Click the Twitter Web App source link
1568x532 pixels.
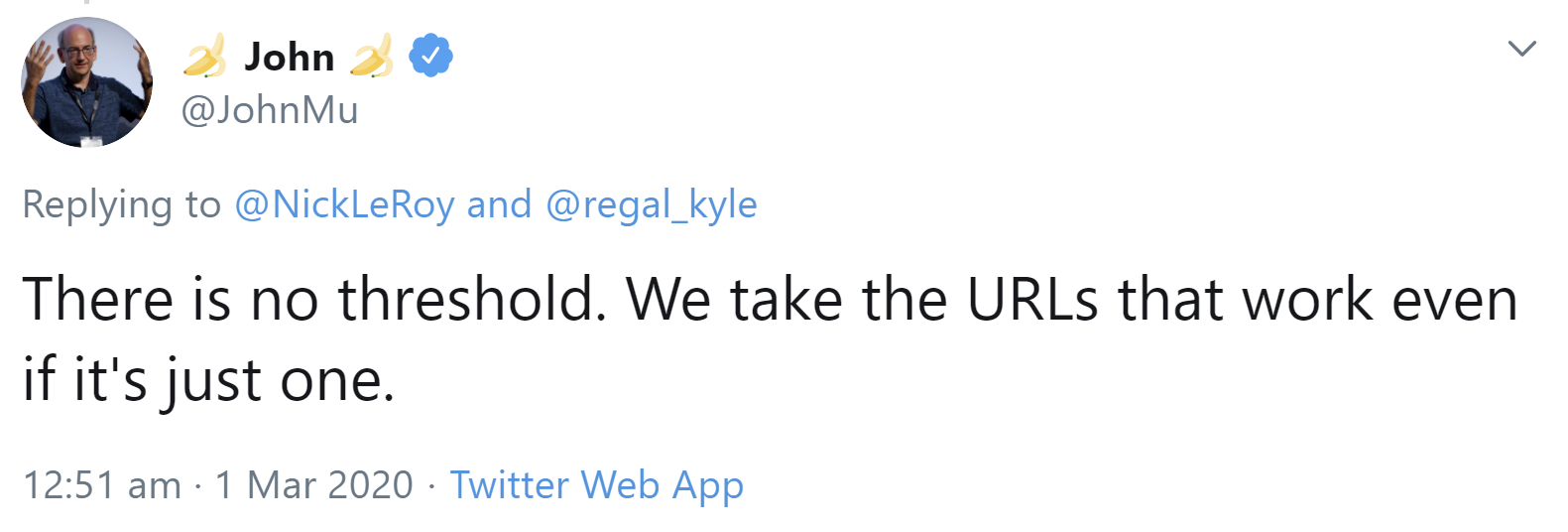pyautogui.click(x=596, y=485)
